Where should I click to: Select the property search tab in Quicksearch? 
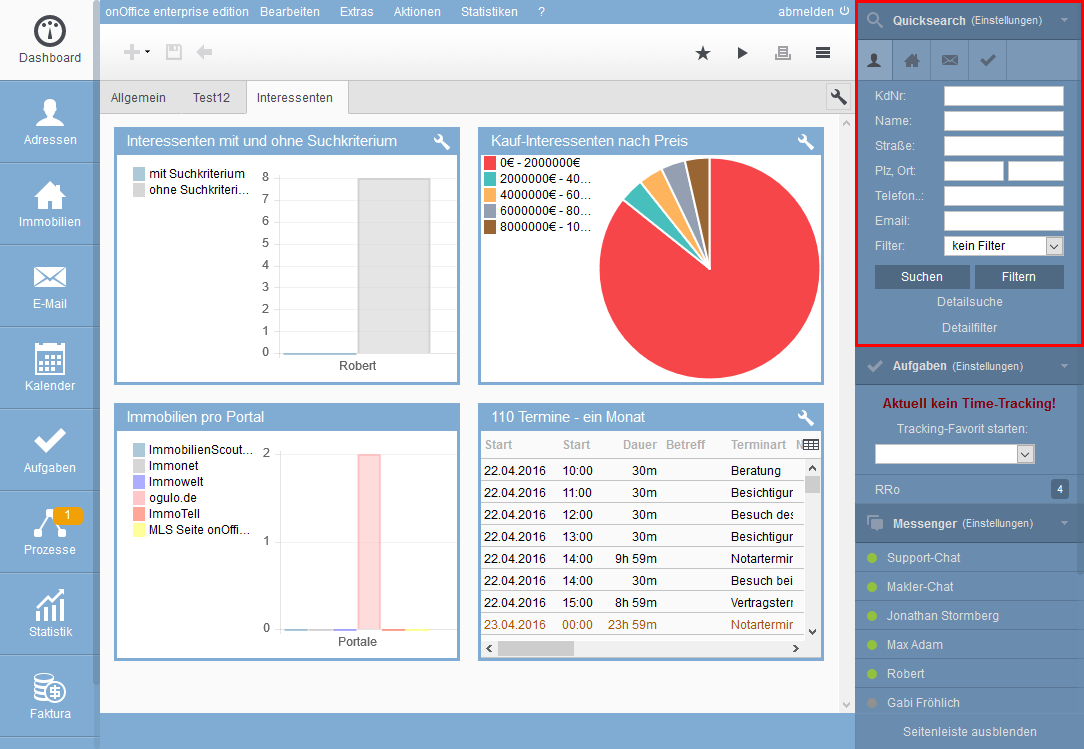[x=912, y=60]
